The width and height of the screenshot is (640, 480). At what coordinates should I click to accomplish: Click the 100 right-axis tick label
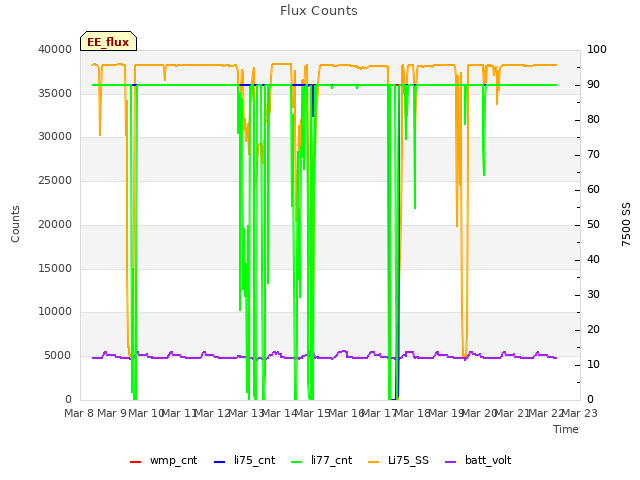tap(597, 49)
